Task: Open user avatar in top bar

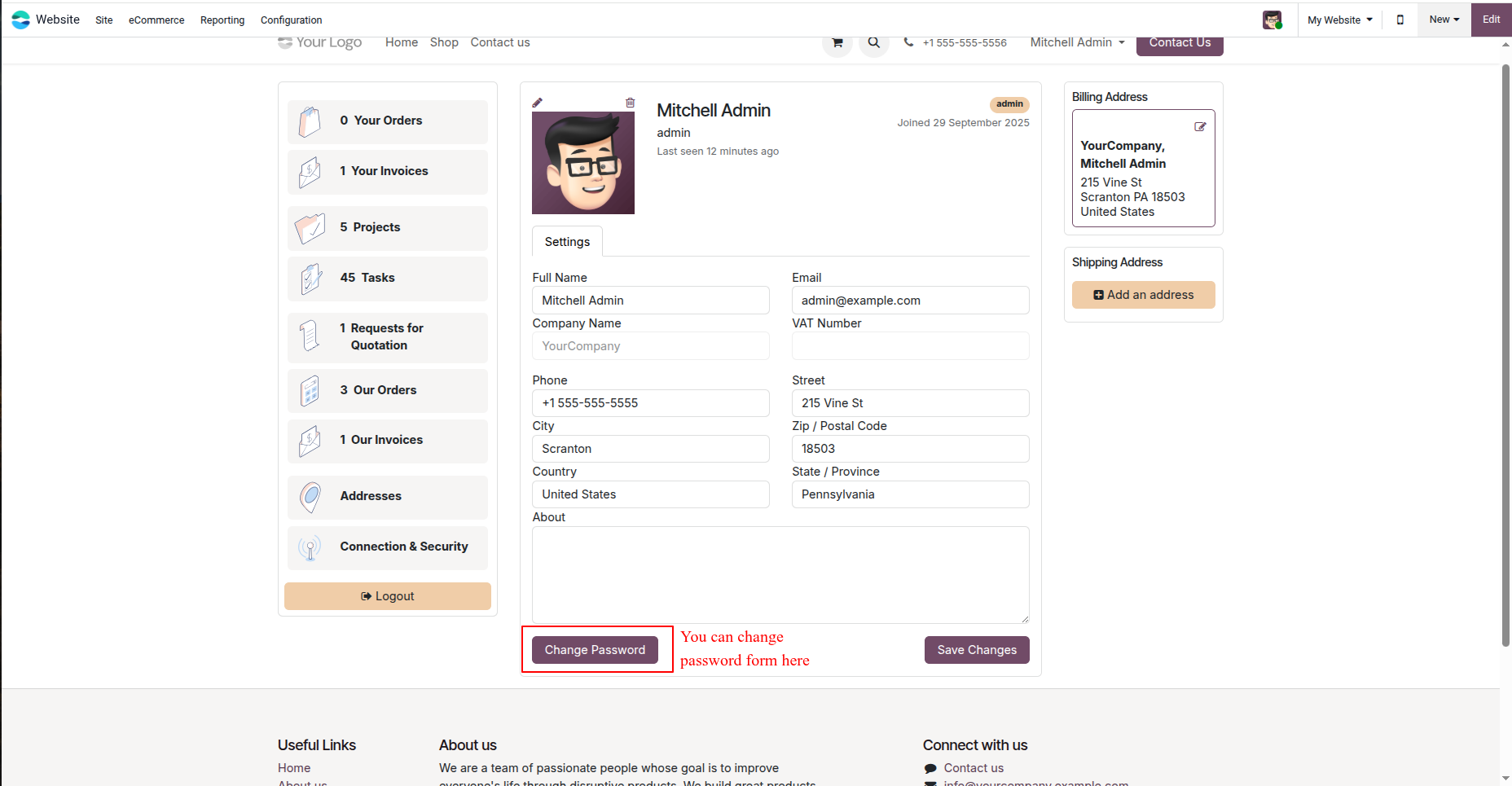Action: (1272, 20)
